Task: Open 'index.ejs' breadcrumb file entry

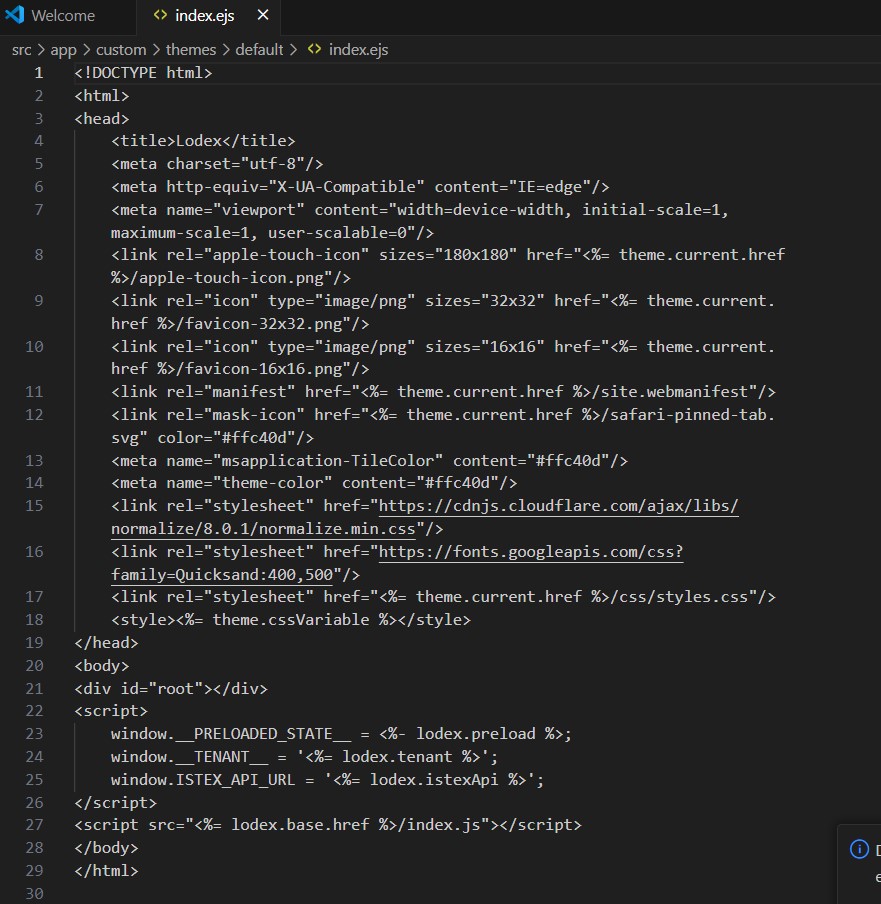Action: pos(358,50)
